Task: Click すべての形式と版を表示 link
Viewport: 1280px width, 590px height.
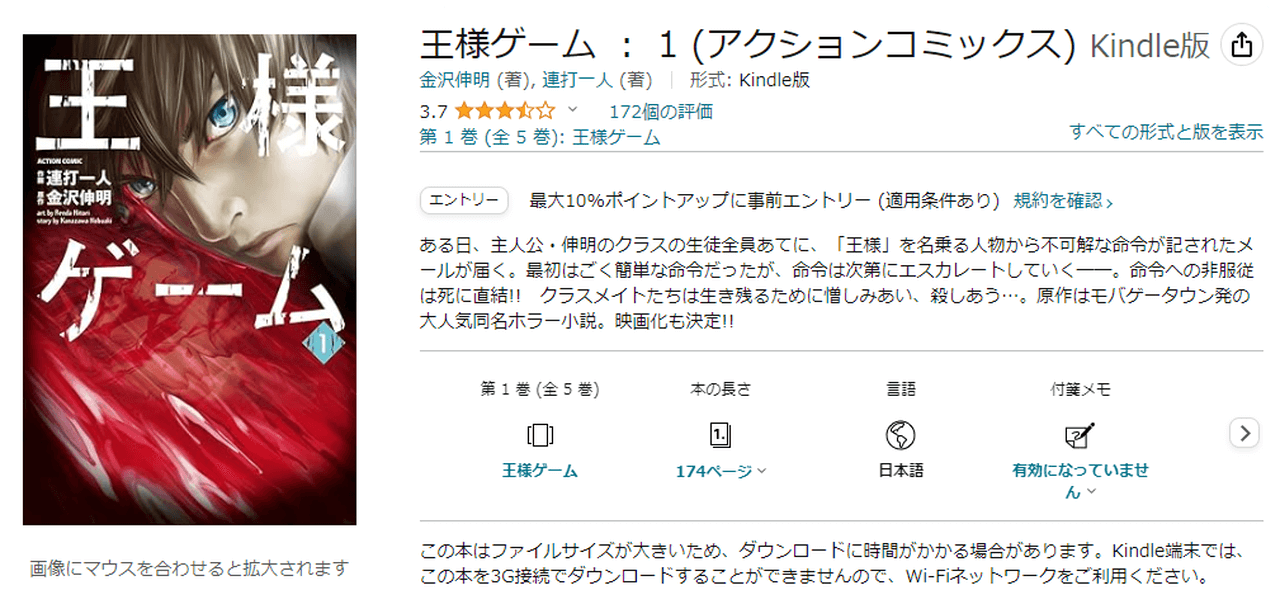Action: (1166, 132)
